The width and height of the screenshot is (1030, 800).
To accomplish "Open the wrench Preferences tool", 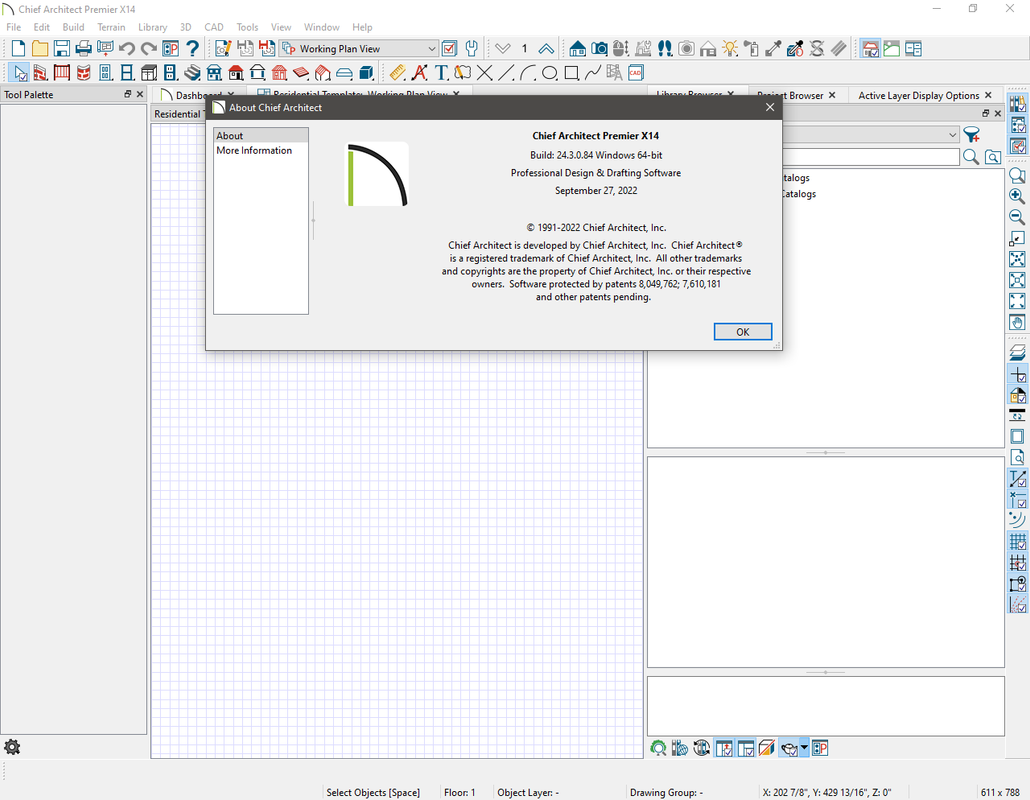I will coord(471,49).
